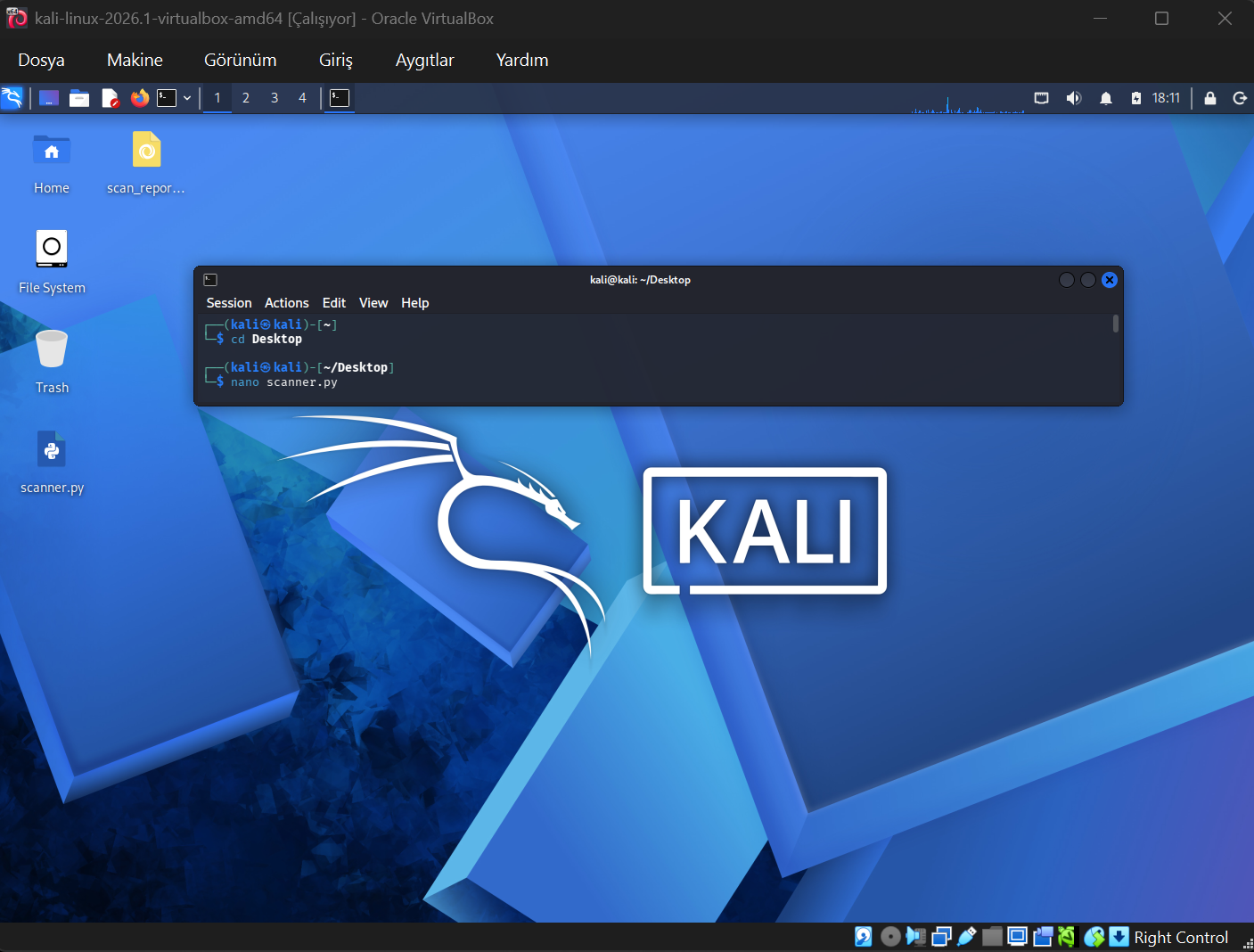This screenshot has height=952, width=1254.
Task: Launch Firefox from the Kali panel
Action: tap(140, 98)
